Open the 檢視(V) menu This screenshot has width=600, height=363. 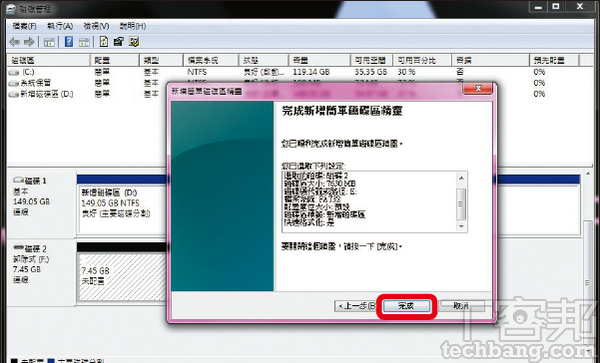(96, 26)
